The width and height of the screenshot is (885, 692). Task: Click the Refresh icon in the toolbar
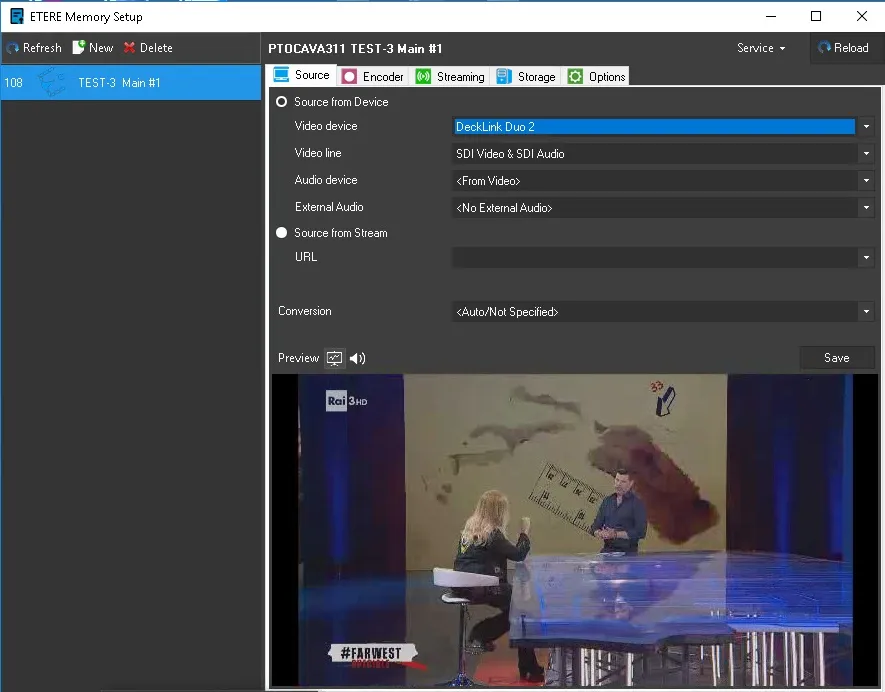(13, 48)
